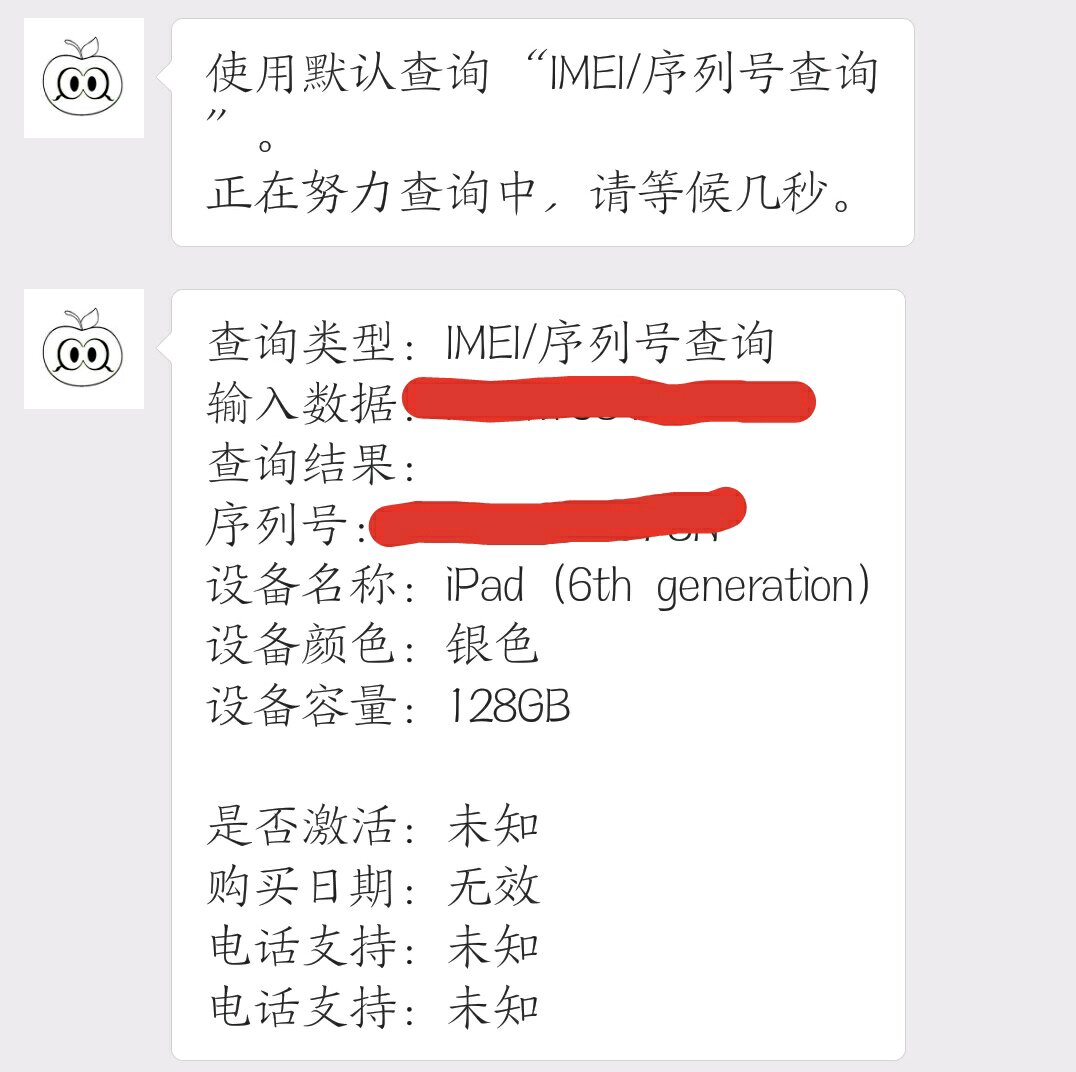Tap the 购买日期 无效 line

(373, 887)
